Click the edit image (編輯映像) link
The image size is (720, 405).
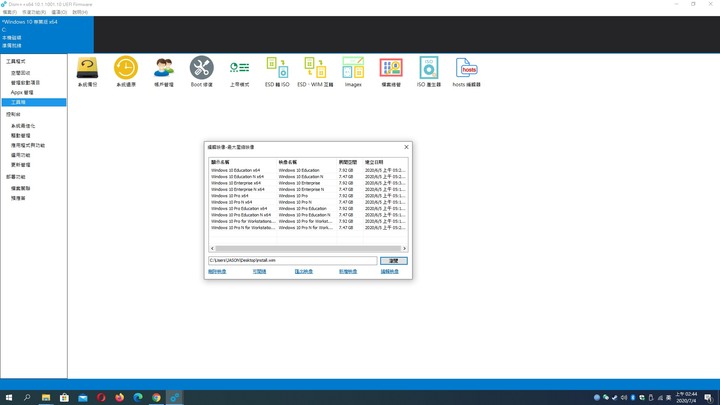coord(390,271)
